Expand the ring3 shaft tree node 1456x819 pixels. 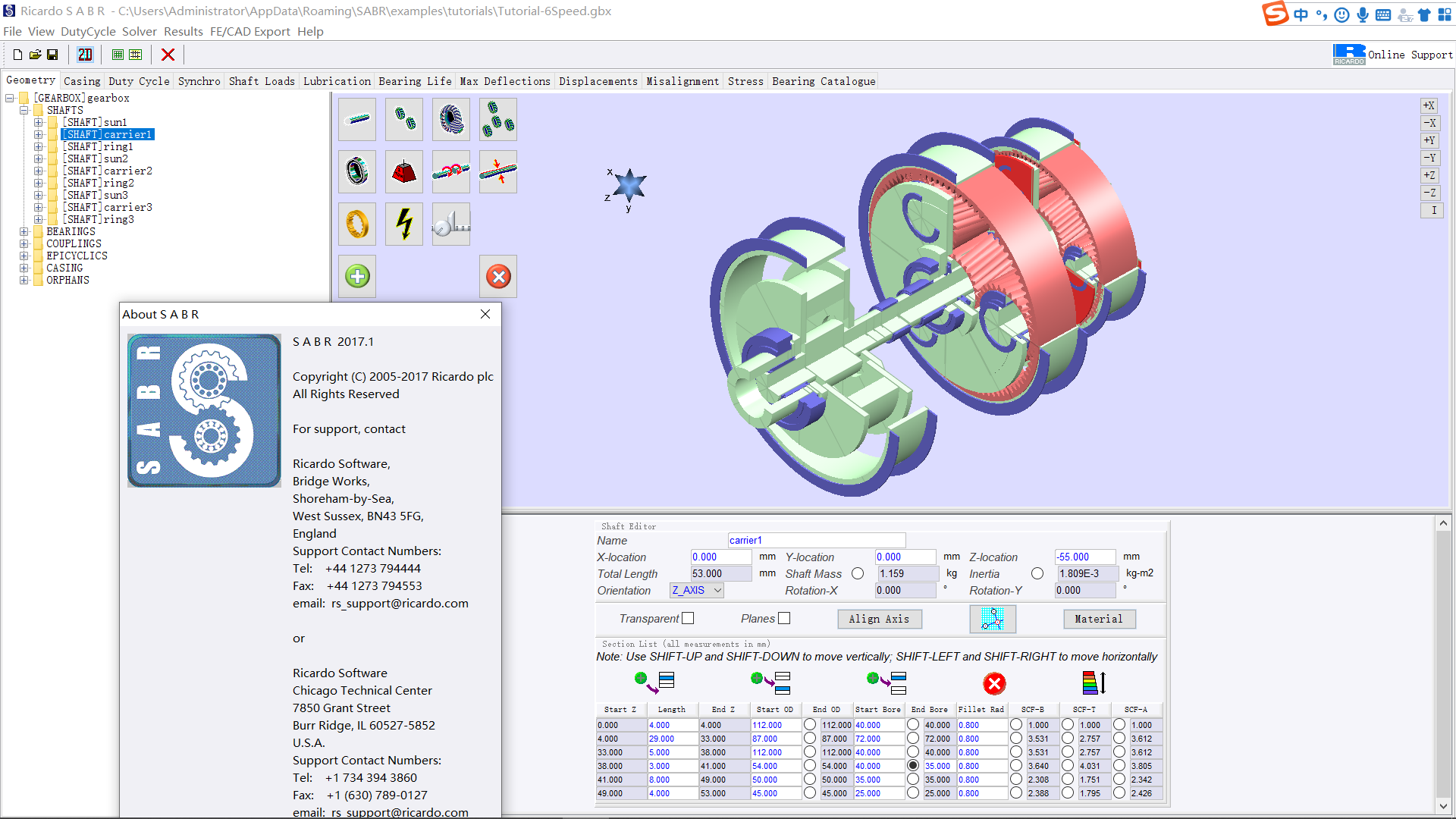point(39,219)
